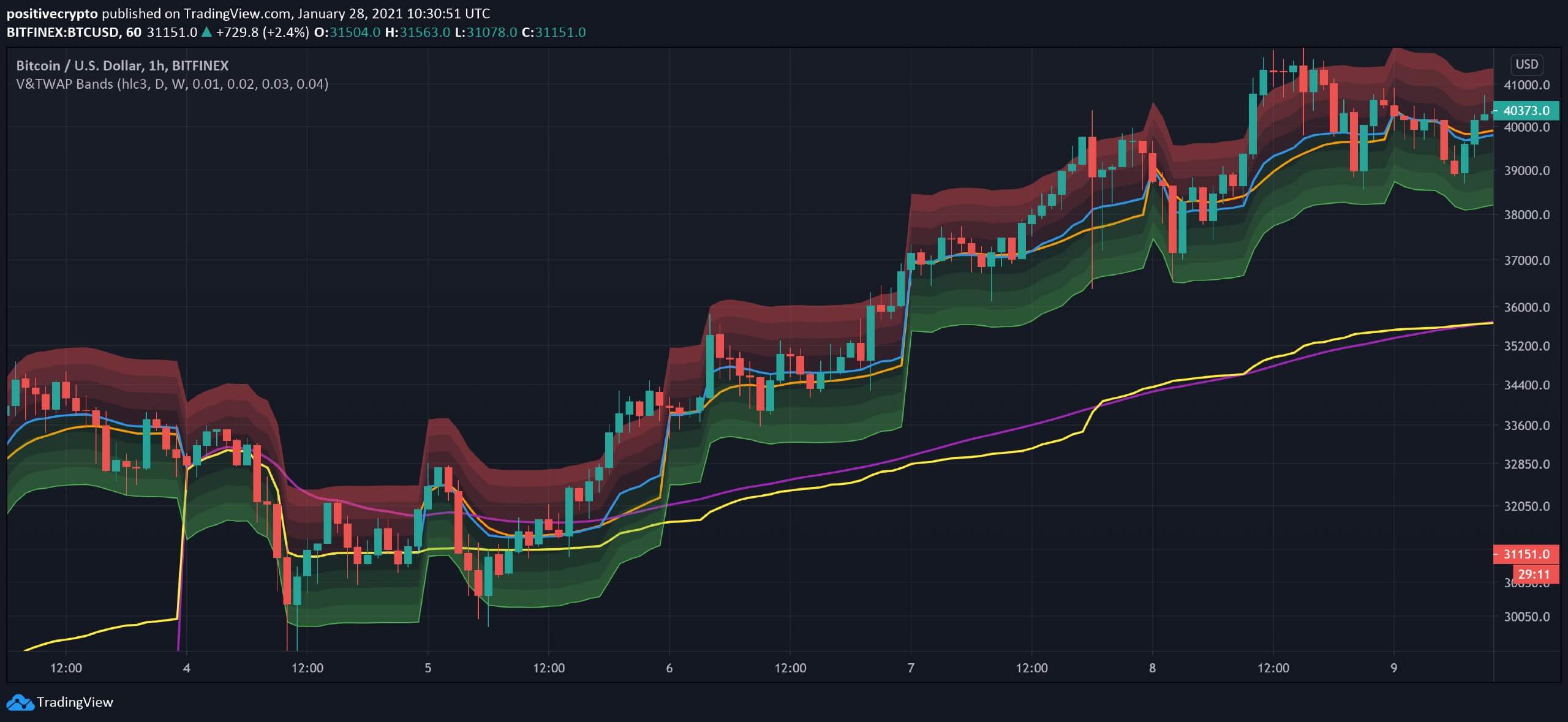The image size is (1568, 722).
Task: Click the date label 4 on time axis
Action: (x=187, y=668)
